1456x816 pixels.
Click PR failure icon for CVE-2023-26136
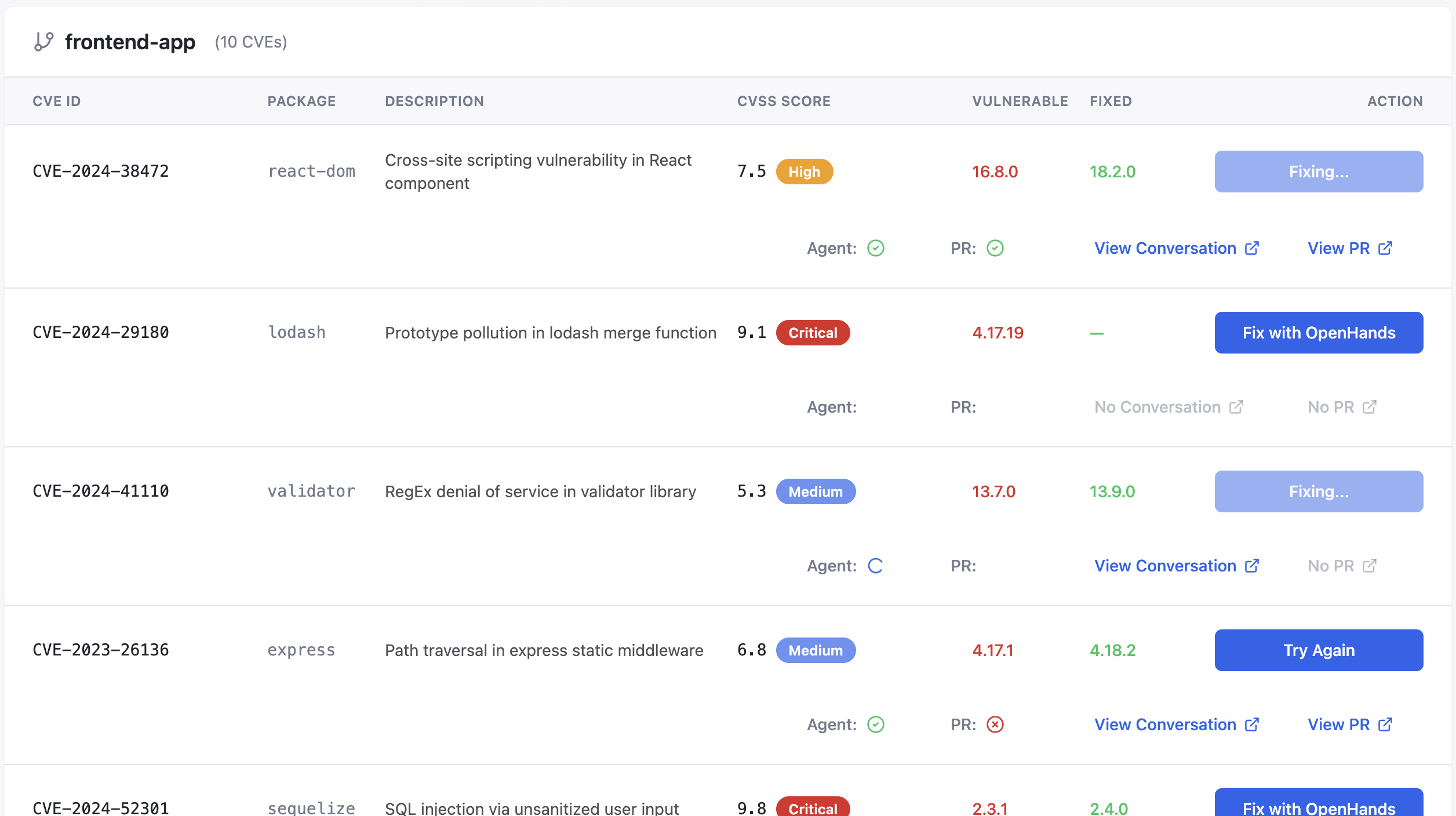(x=995, y=724)
